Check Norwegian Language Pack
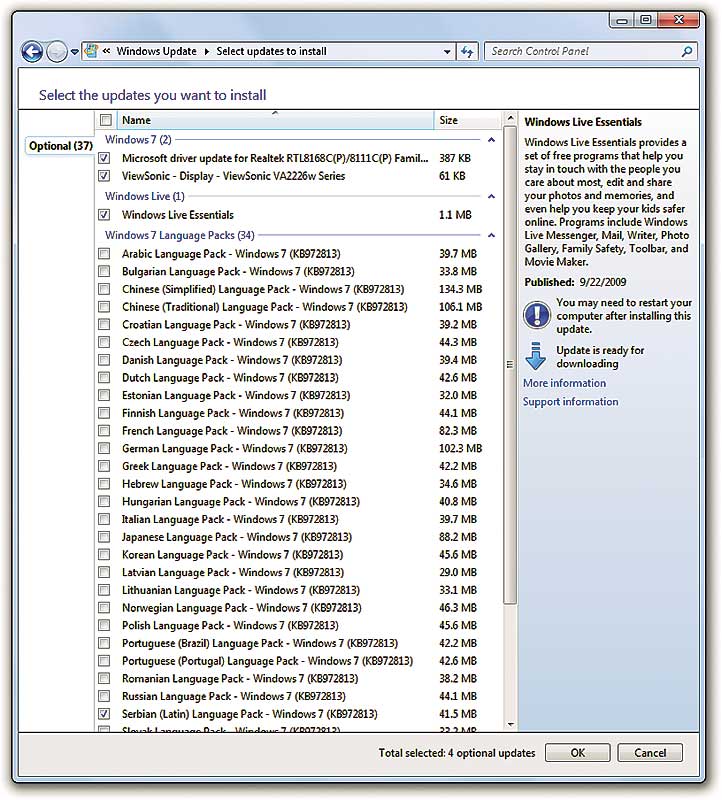 [104, 608]
